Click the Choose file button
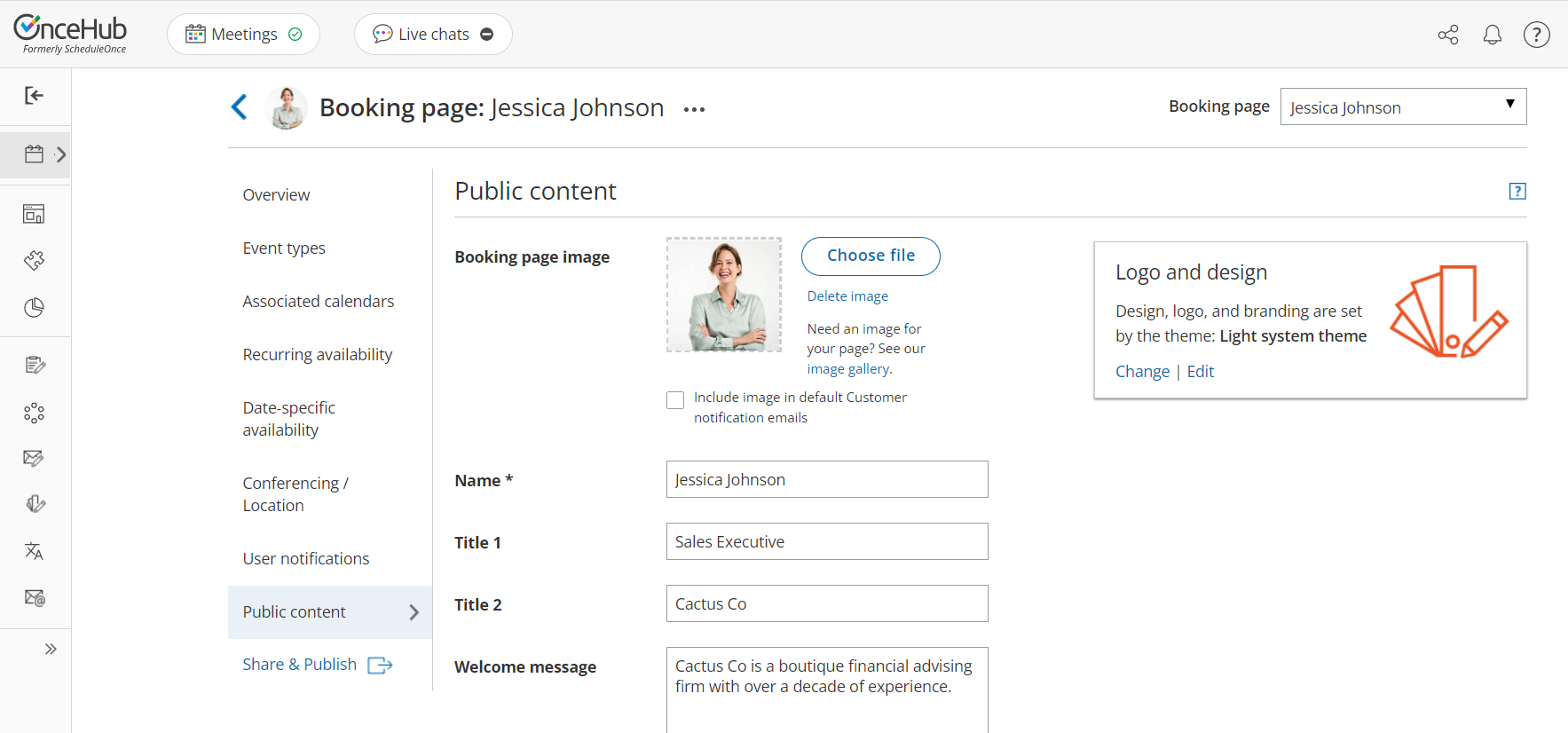The width and height of the screenshot is (1568, 733). pyautogui.click(x=870, y=256)
